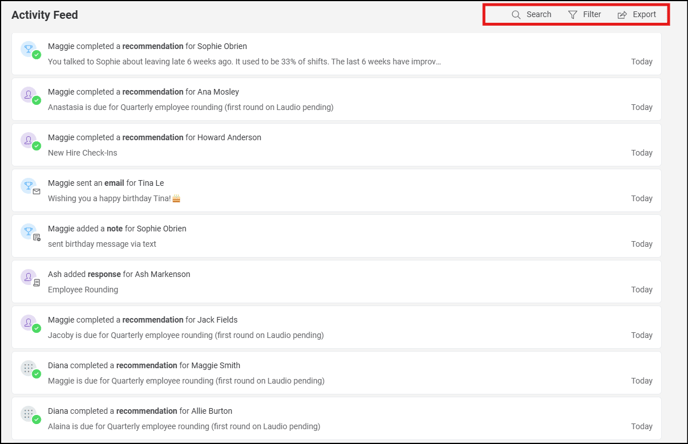
Task: Click grid icon on Maggie Smith recommendation
Action: click(29, 369)
